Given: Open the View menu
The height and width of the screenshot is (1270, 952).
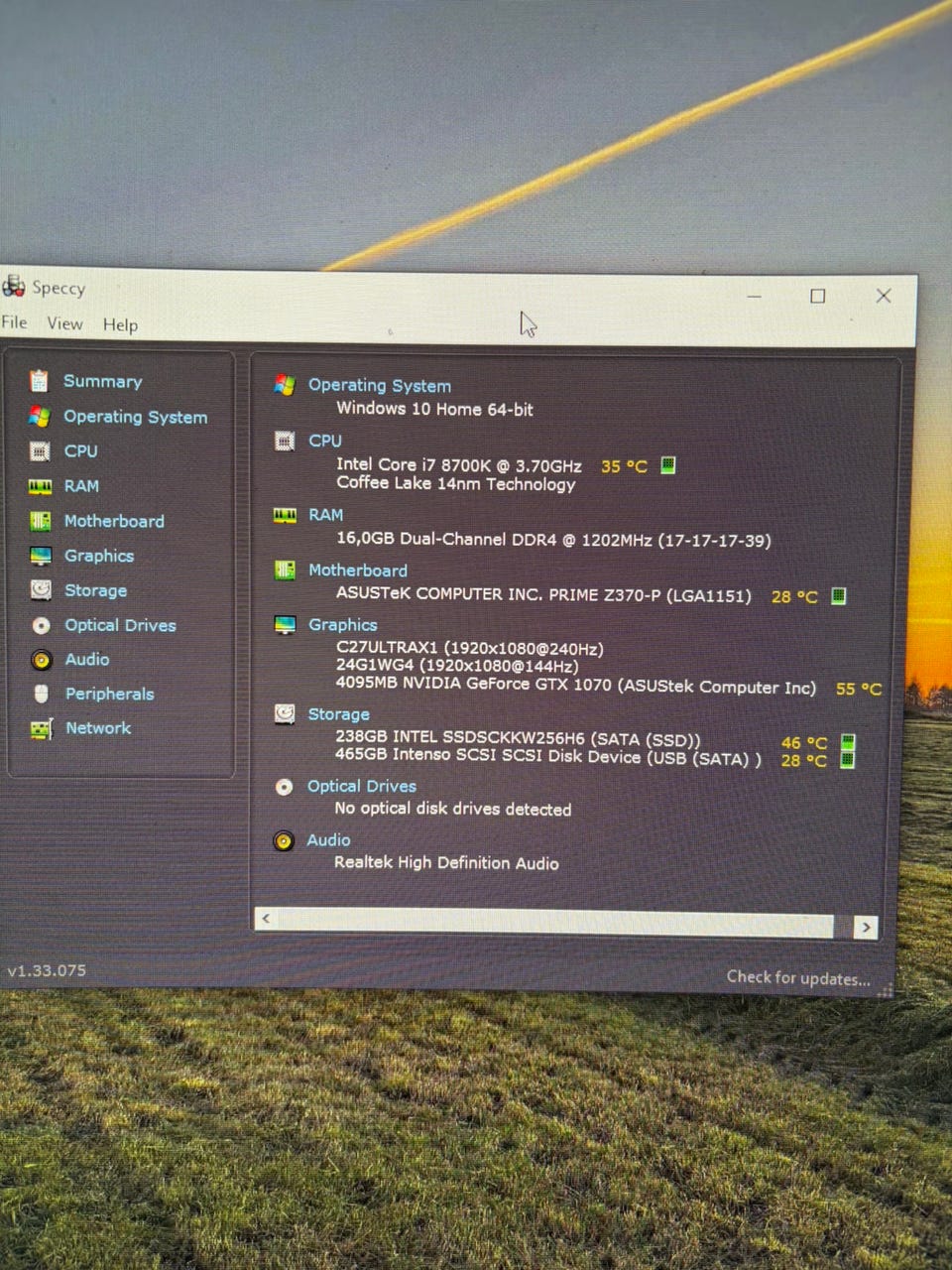Looking at the screenshot, I should (x=64, y=323).
